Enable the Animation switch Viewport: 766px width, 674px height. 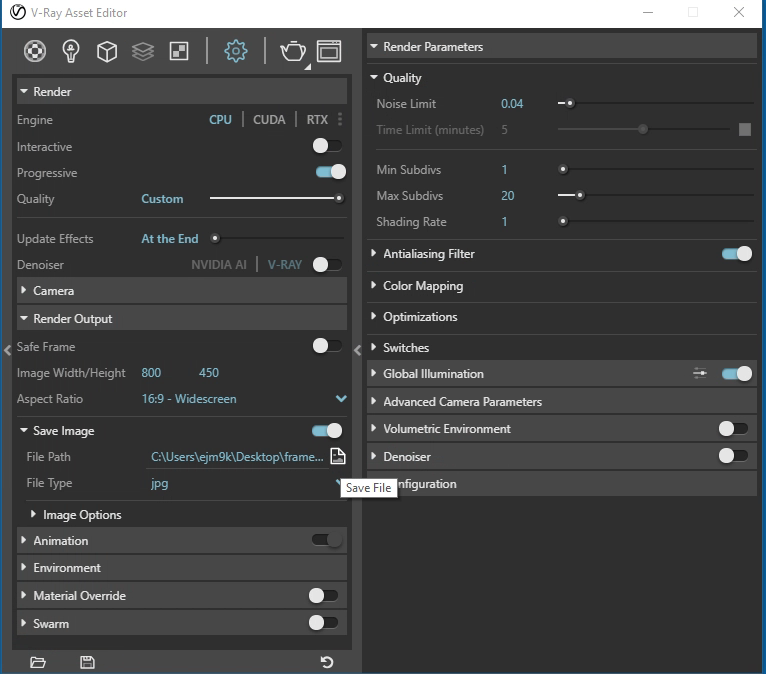tap(327, 540)
